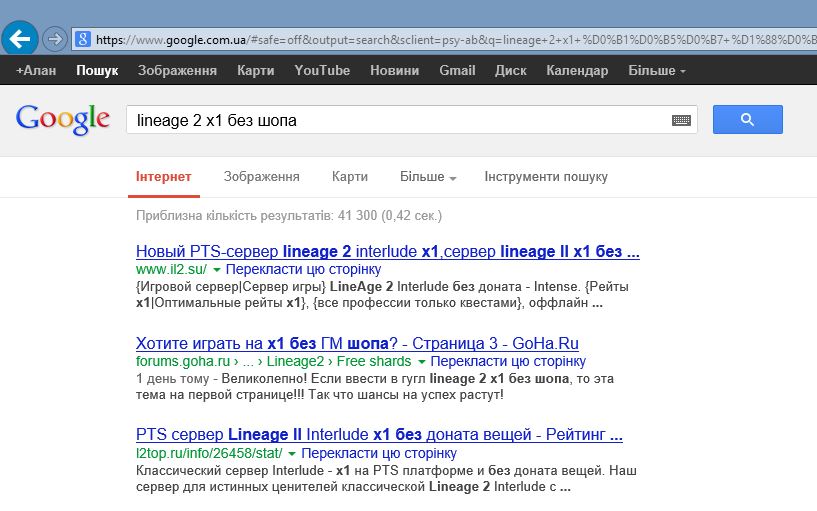
Task: Click snippet starting '{Игровой сервер|Сервер игры}'
Action: (382, 294)
